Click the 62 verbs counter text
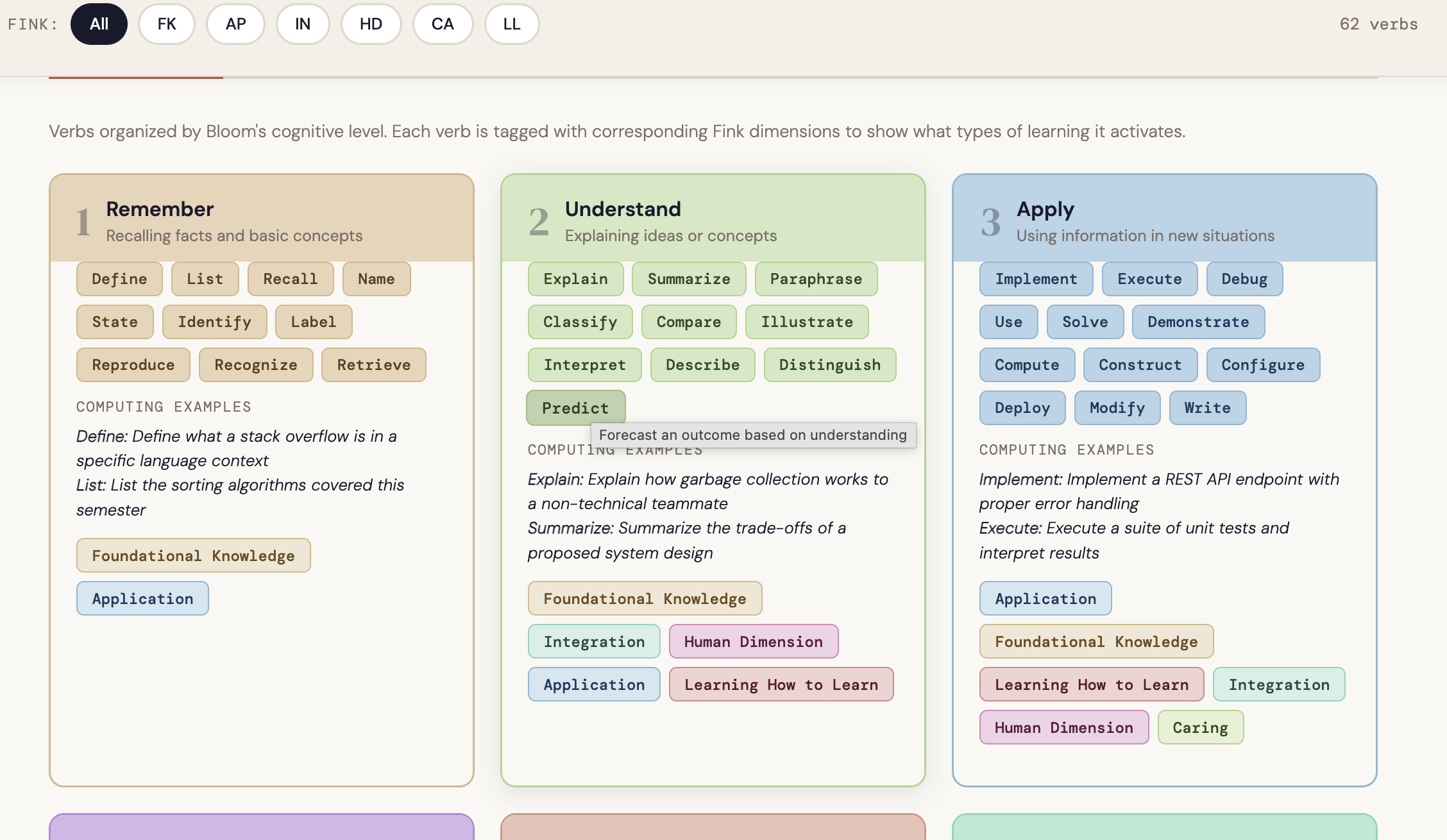The height and width of the screenshot is (840, 1447). pyautogui.click(x=1379, y=24)
